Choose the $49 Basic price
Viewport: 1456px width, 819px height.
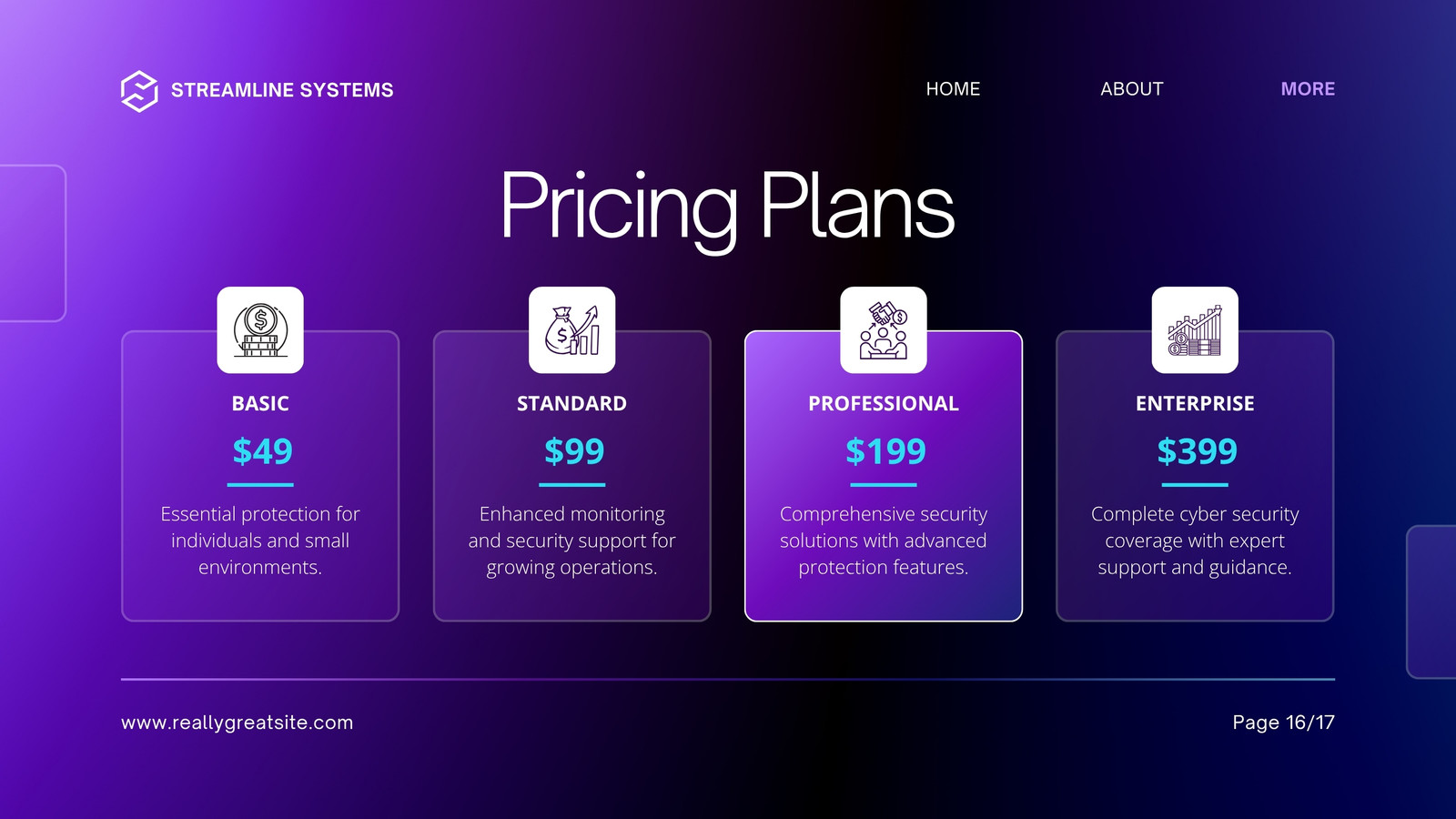pos(262,451)
